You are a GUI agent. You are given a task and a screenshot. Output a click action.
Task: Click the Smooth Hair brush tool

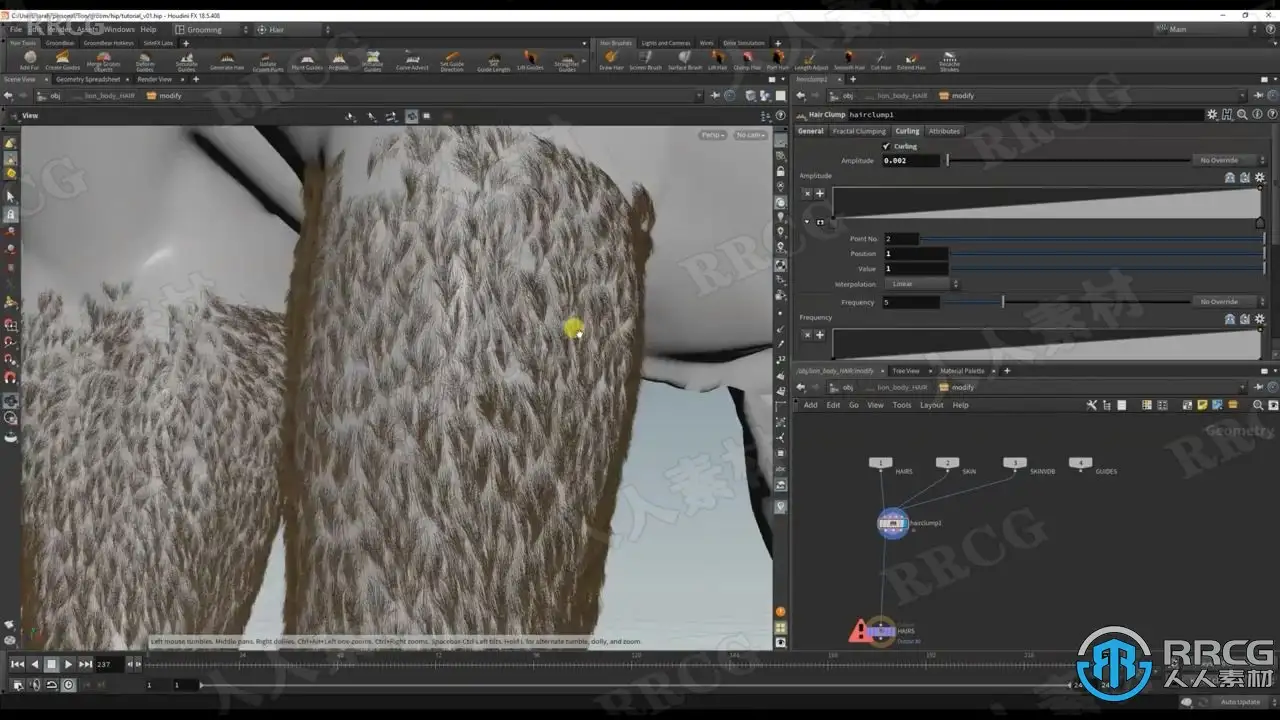pyautogui.click(x=849, y=60)
